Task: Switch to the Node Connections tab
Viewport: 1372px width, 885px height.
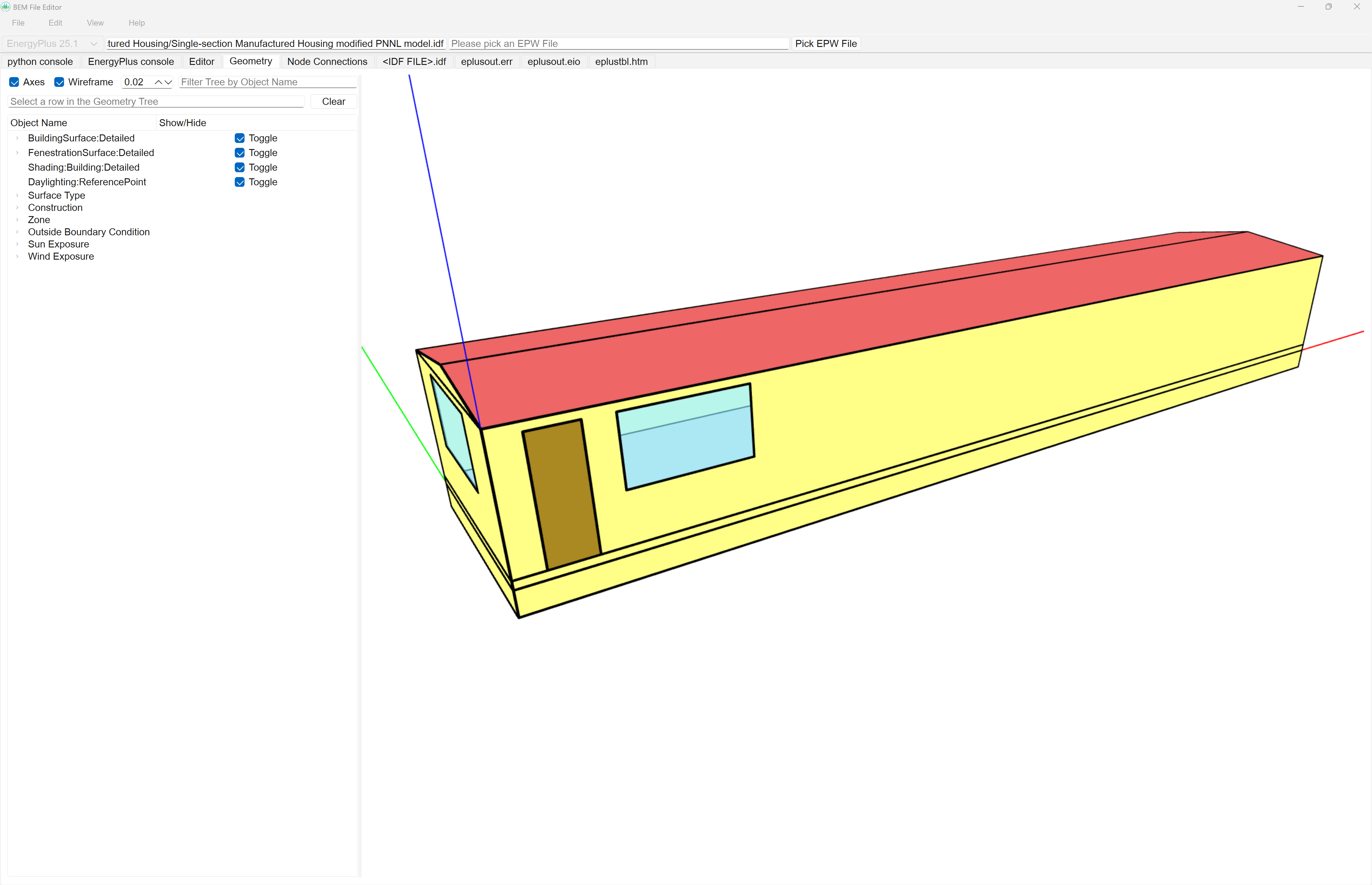Action: [327, 62]
